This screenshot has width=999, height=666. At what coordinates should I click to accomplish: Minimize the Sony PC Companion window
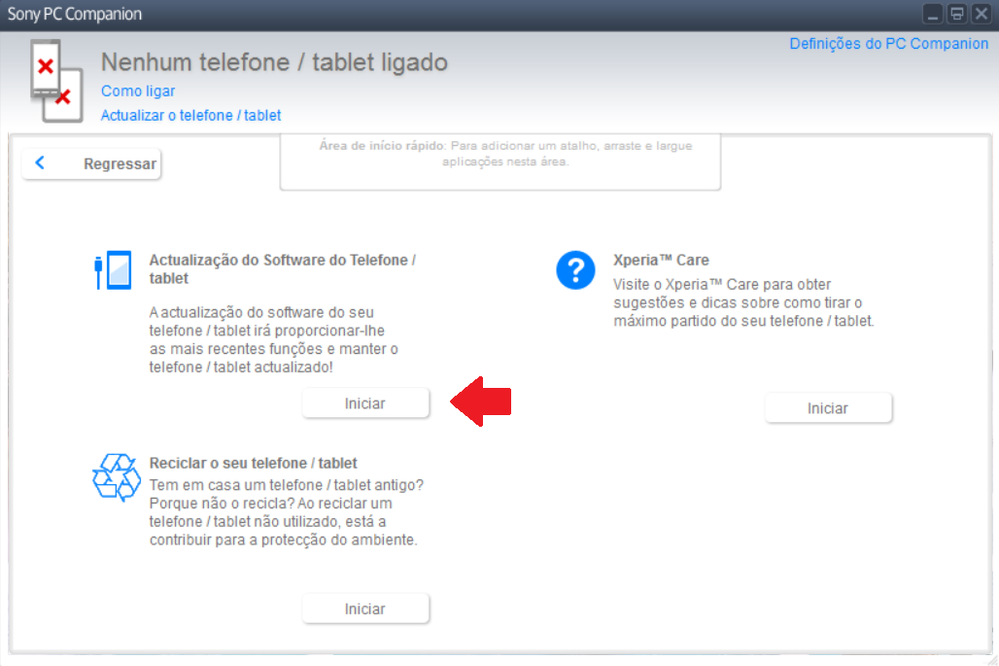933,14
